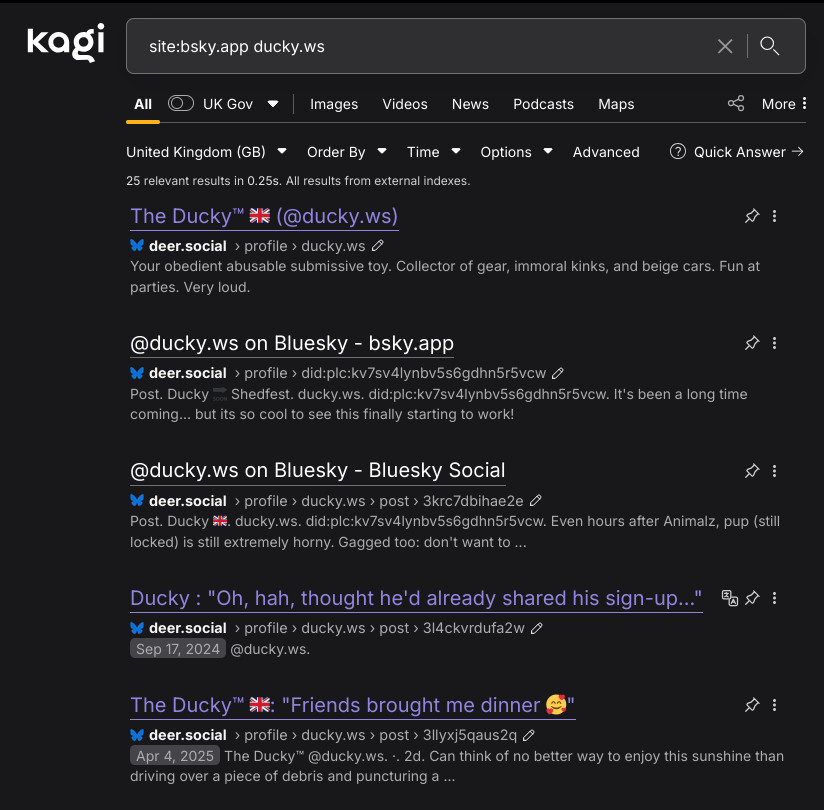Switch to the Podcasts tab
Viewport: 824px width, 810px height.
point(543,104)
